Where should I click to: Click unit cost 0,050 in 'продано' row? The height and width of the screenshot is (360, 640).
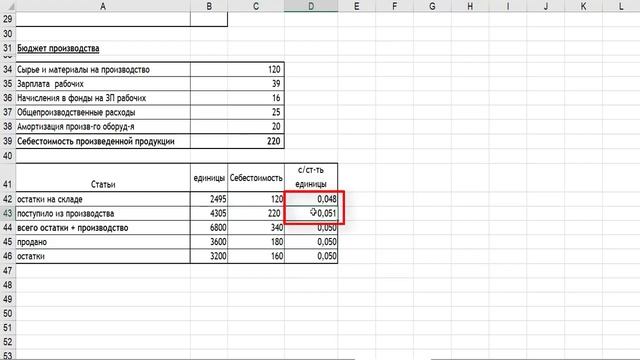(x=311, y=242)
